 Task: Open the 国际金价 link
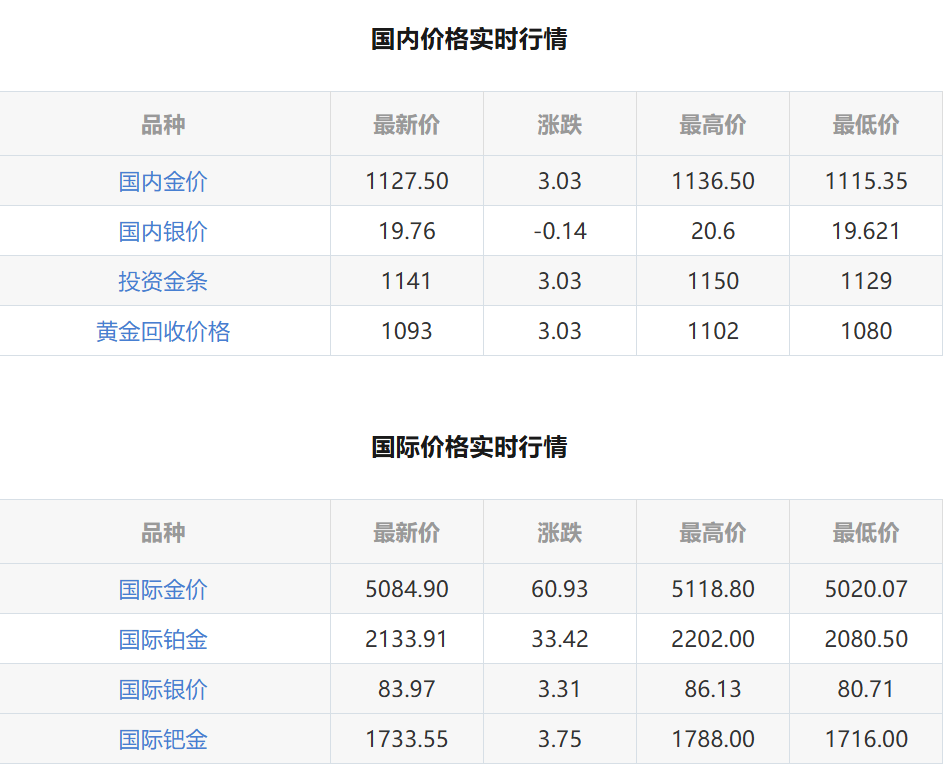163,589
